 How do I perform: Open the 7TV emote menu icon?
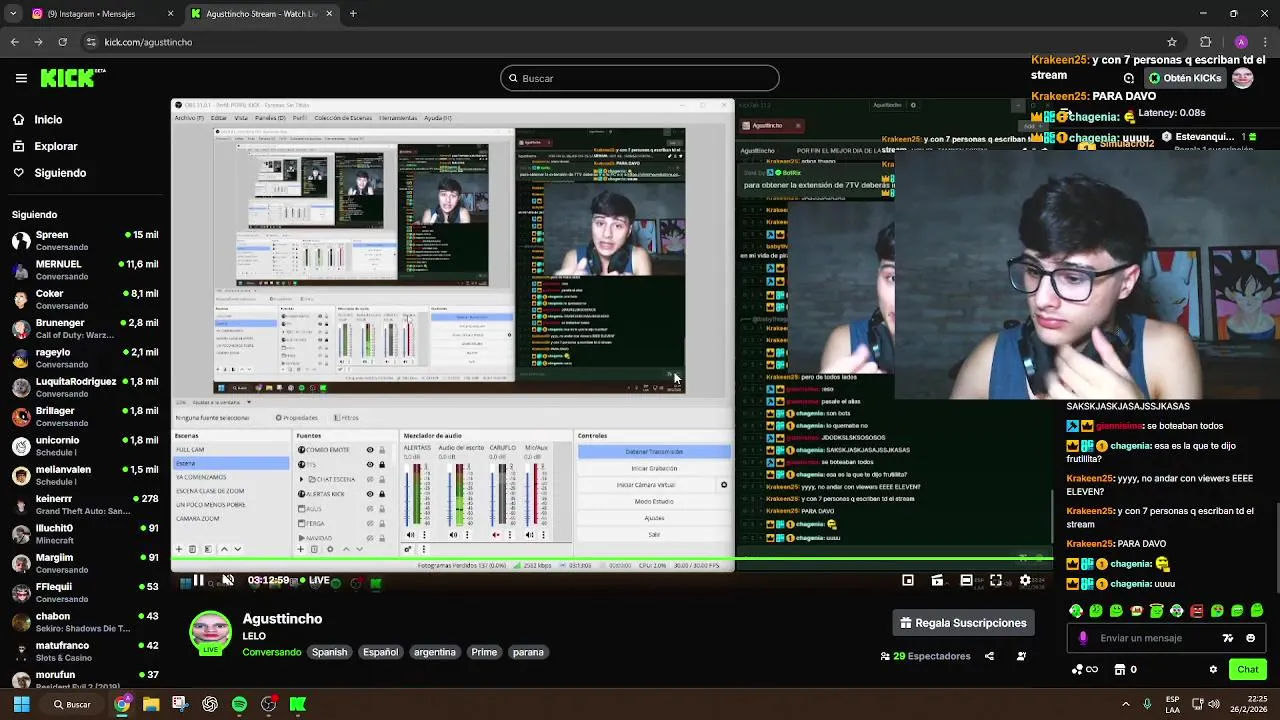tap(1228, 638)
